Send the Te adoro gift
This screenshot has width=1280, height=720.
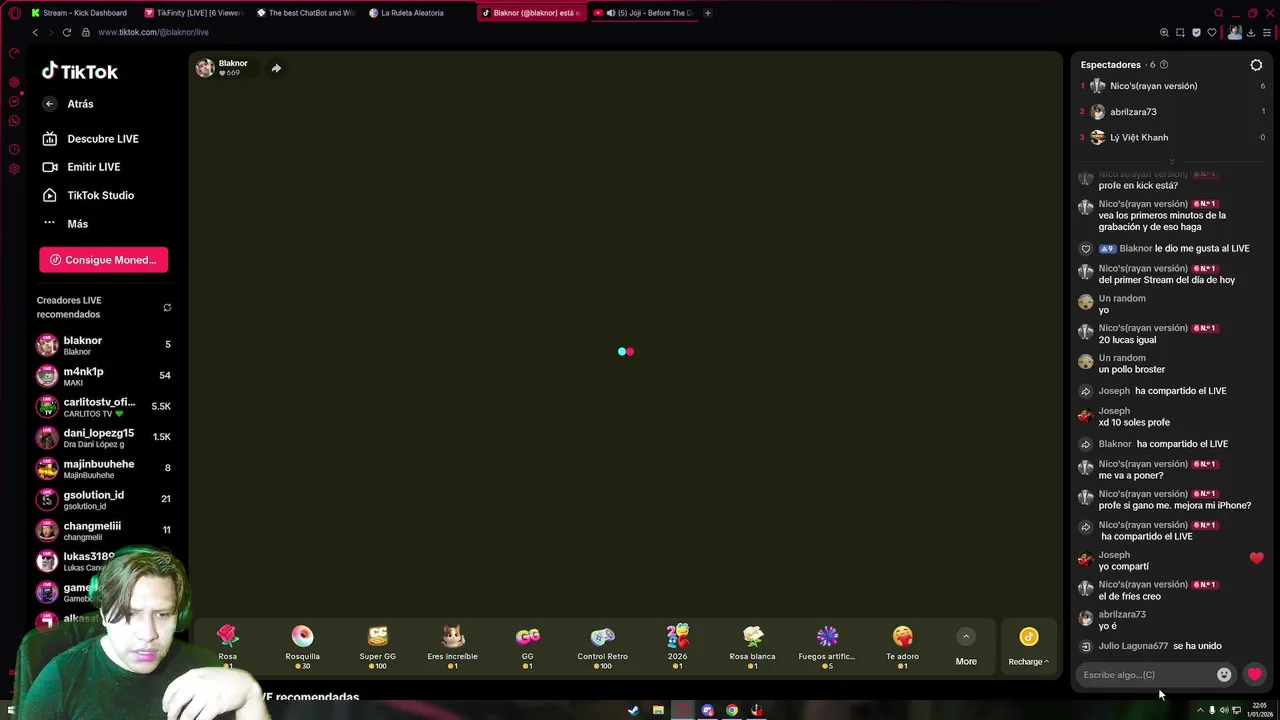(902, 647)
